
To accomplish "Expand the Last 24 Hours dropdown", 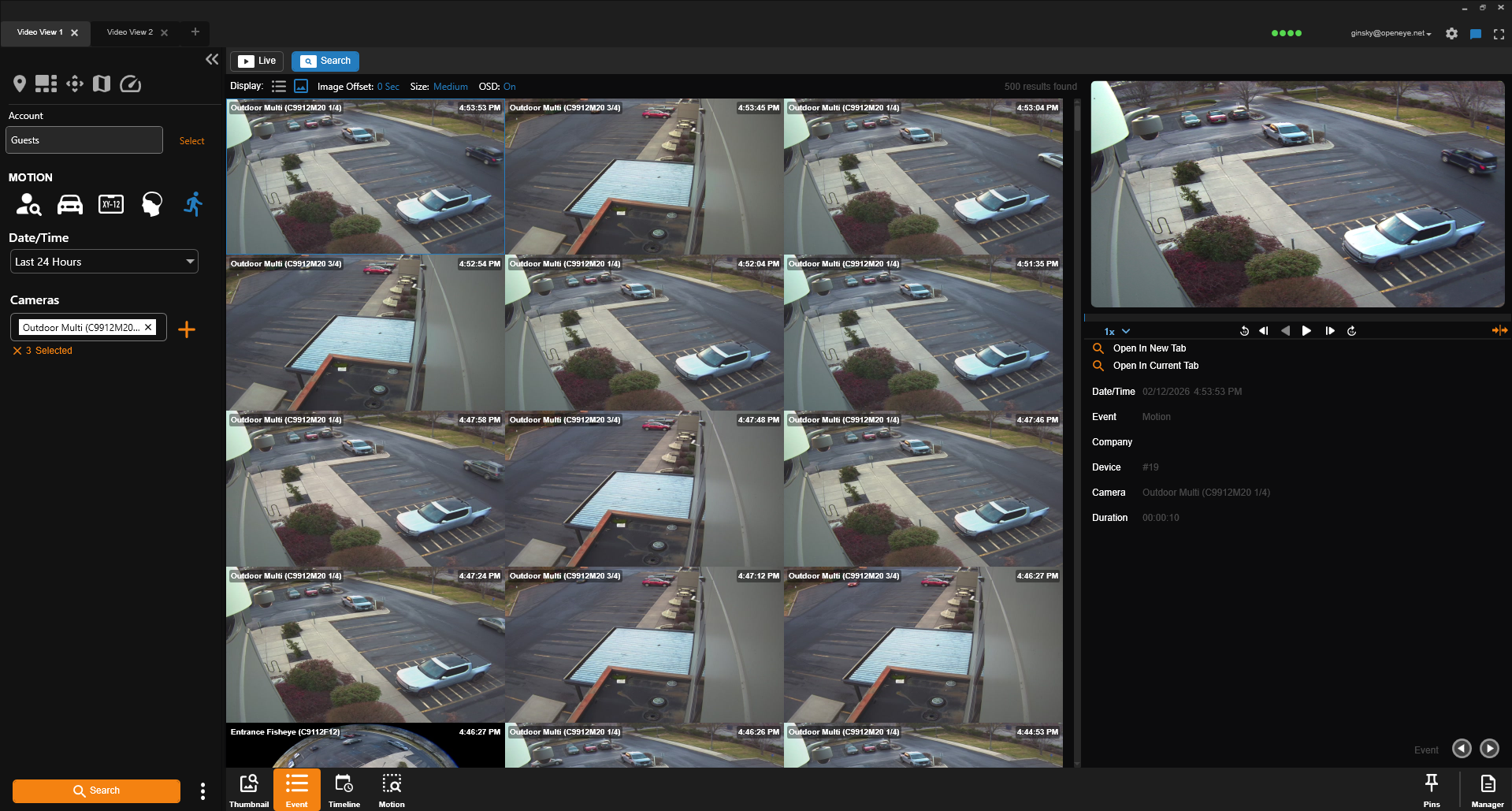I will [104, 262].
